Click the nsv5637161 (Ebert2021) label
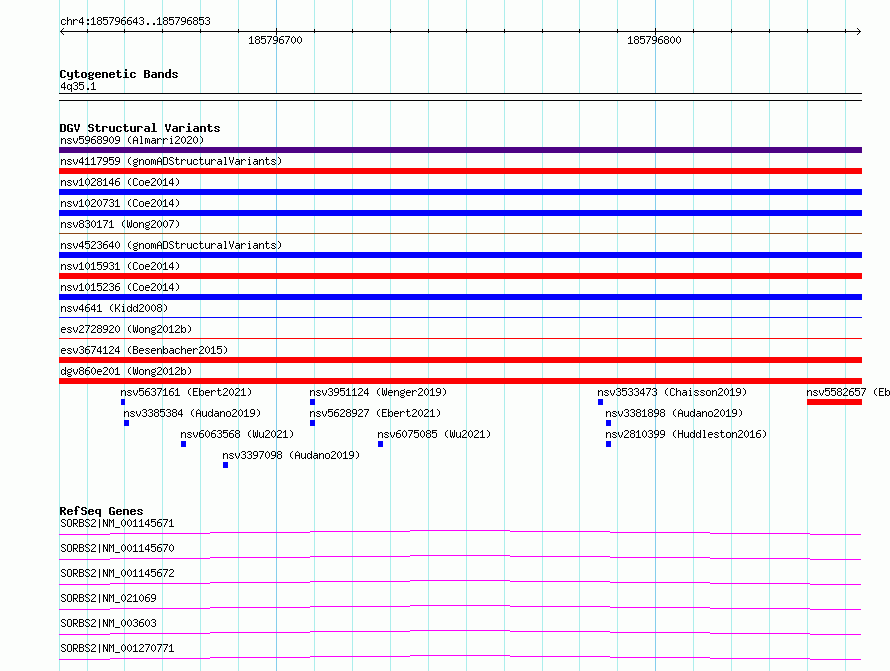This screenshot has height=671, width=890. click(x=186, y=392)
